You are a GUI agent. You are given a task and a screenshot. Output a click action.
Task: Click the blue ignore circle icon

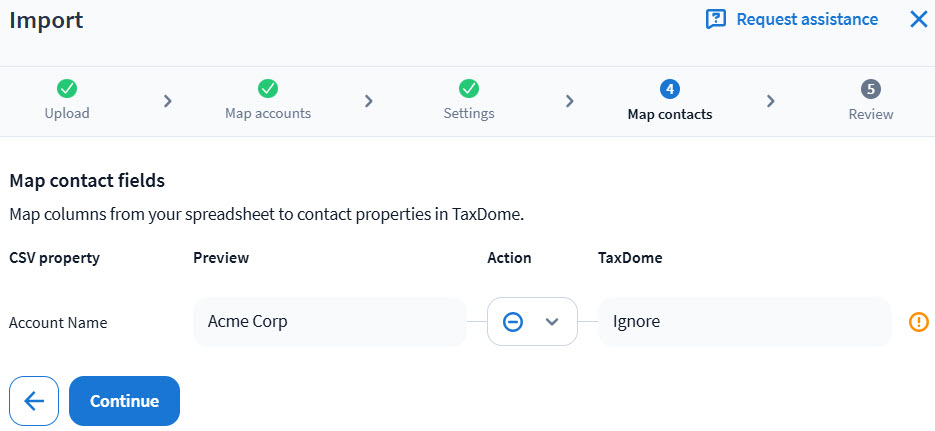(512, 322)
